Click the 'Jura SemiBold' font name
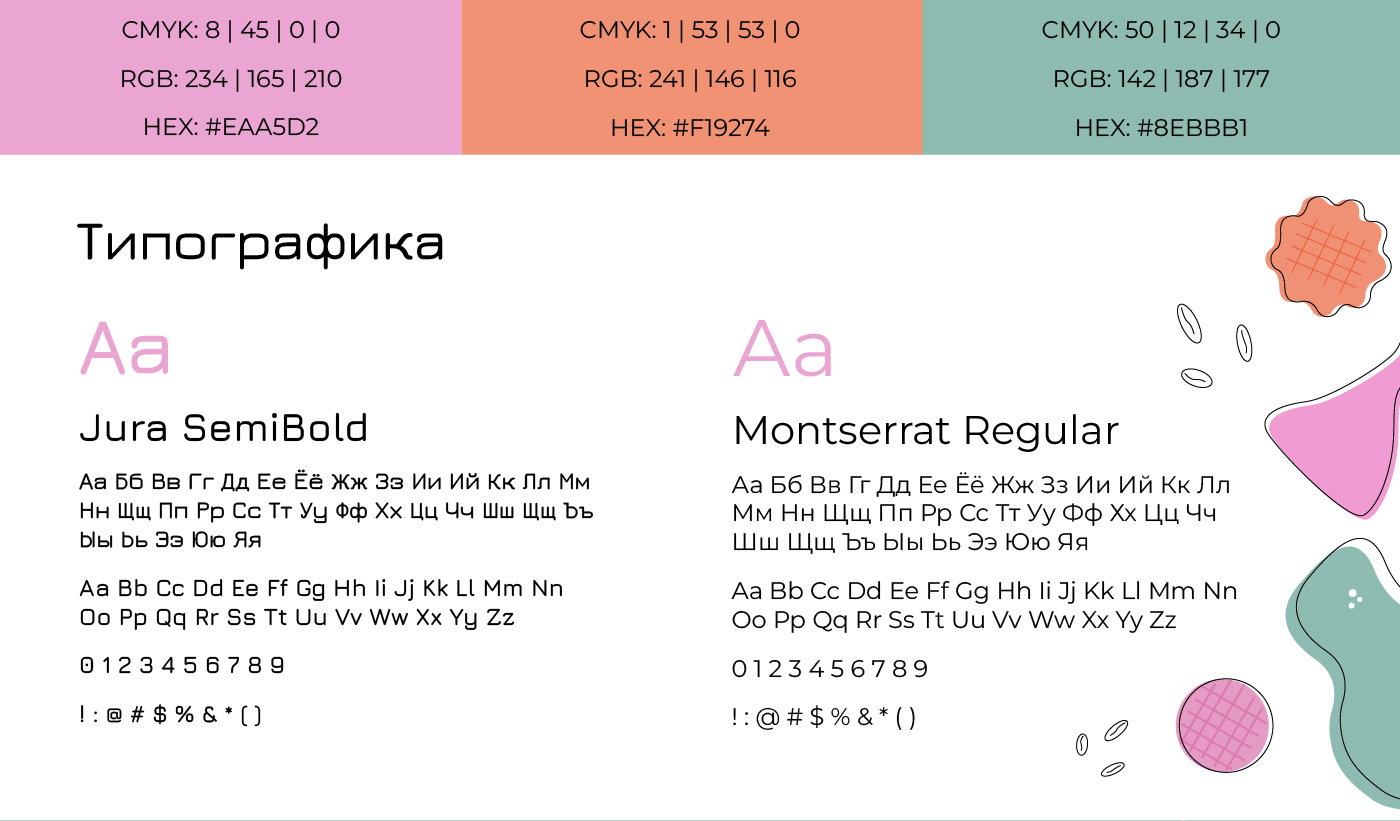Screen dimensions: 1400x821 224,428
